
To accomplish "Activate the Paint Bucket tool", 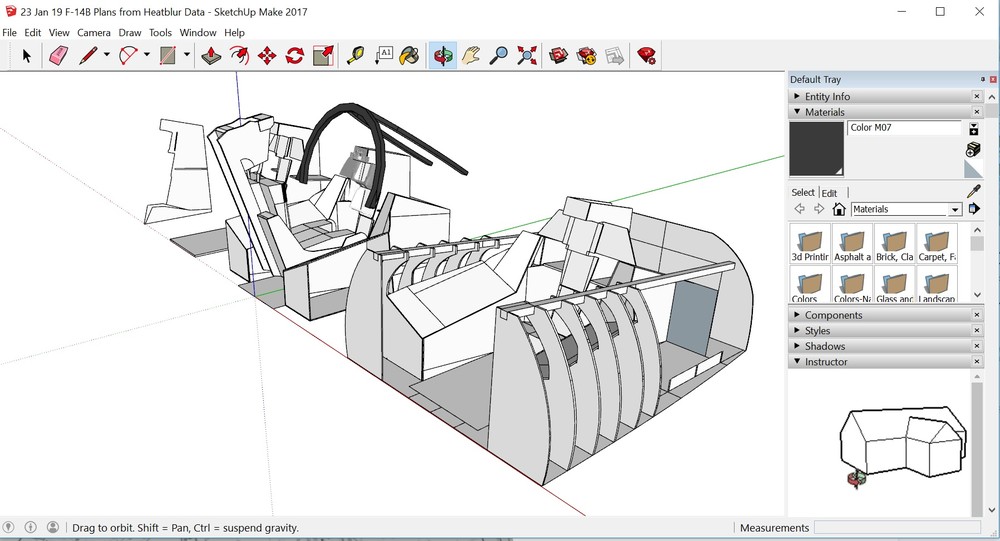I will [409, 56].
